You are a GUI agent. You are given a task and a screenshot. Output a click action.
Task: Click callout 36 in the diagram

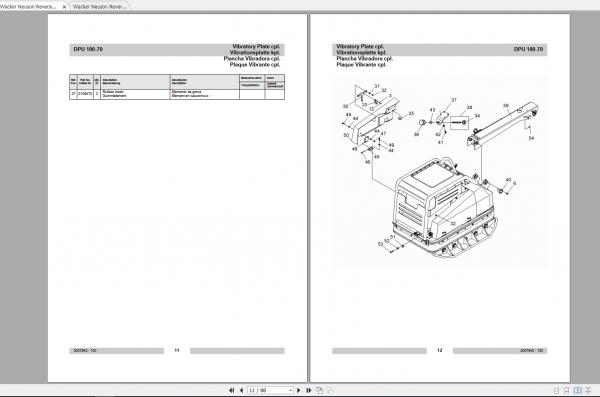[416, 134]
